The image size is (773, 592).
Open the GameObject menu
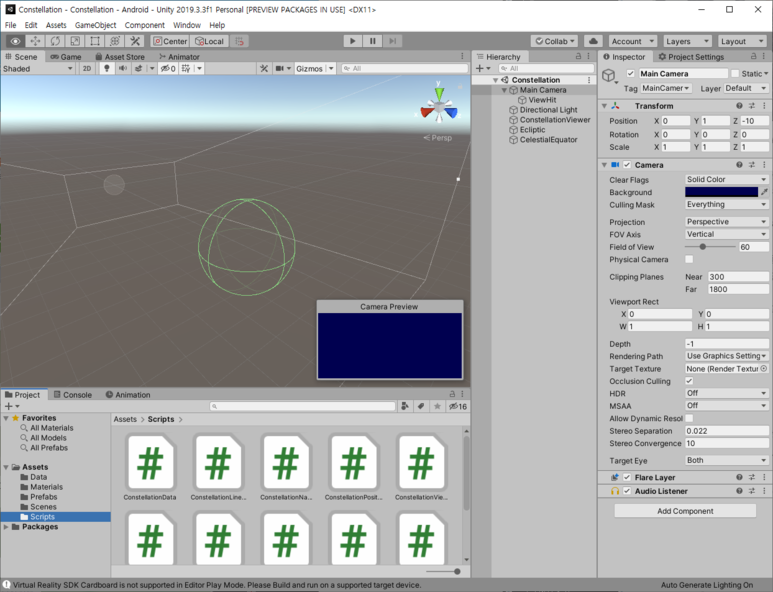tap(96, 25)
